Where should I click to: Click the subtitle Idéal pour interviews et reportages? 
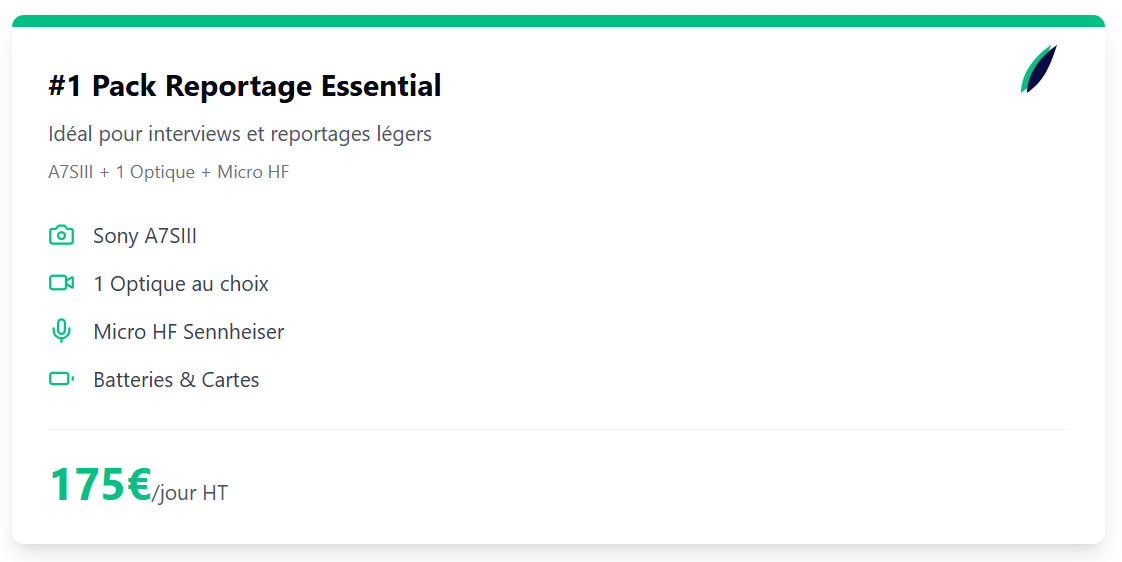click(240, 134)
